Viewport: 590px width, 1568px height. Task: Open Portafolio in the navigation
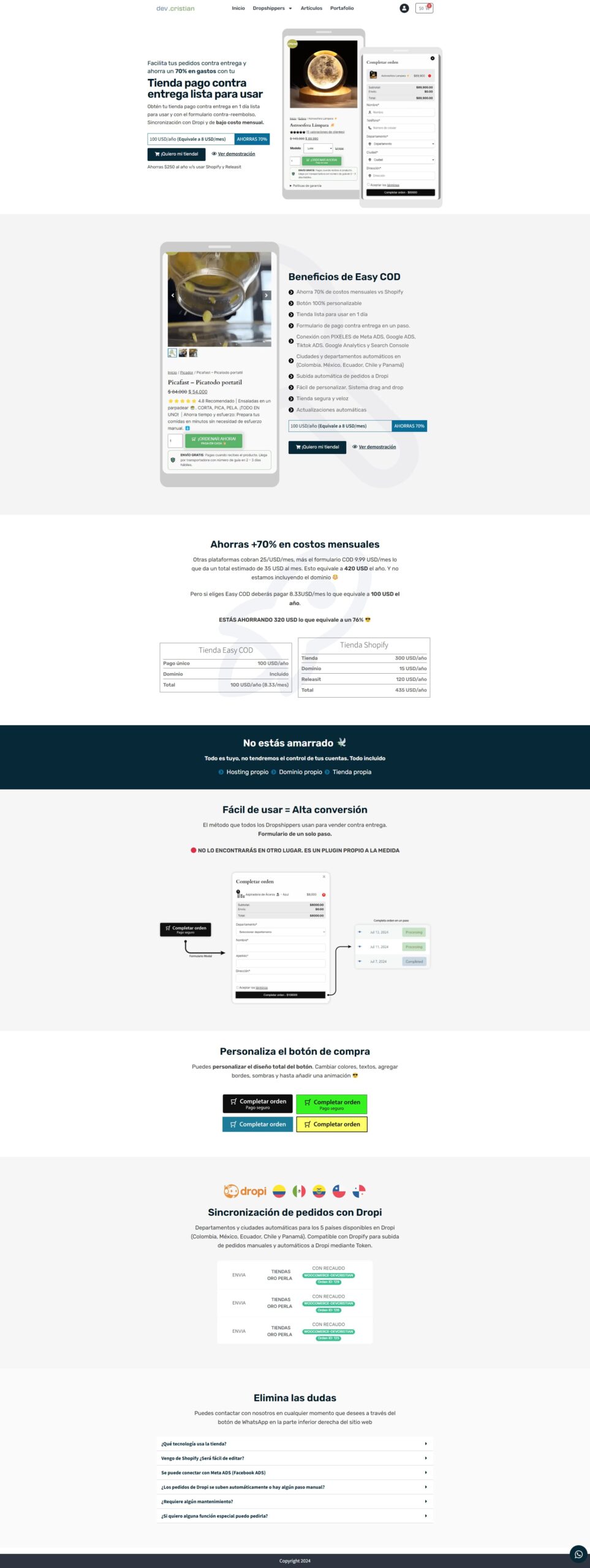[342, 9]
